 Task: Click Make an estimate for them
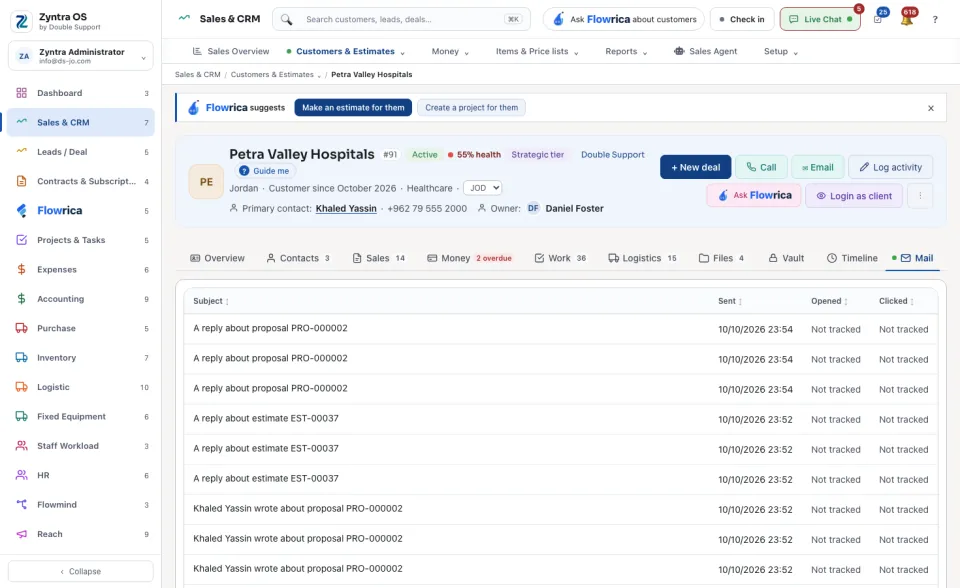coord(353,108)
